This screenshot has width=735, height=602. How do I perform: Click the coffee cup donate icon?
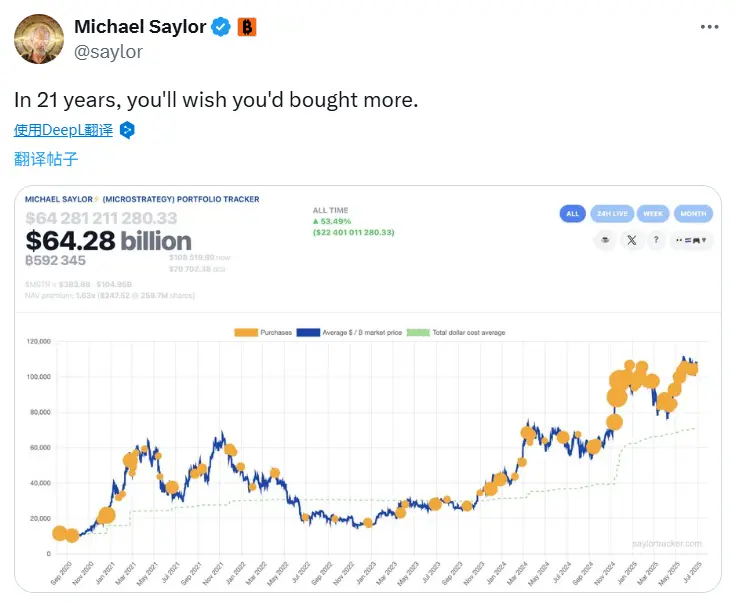click(603, 240)
